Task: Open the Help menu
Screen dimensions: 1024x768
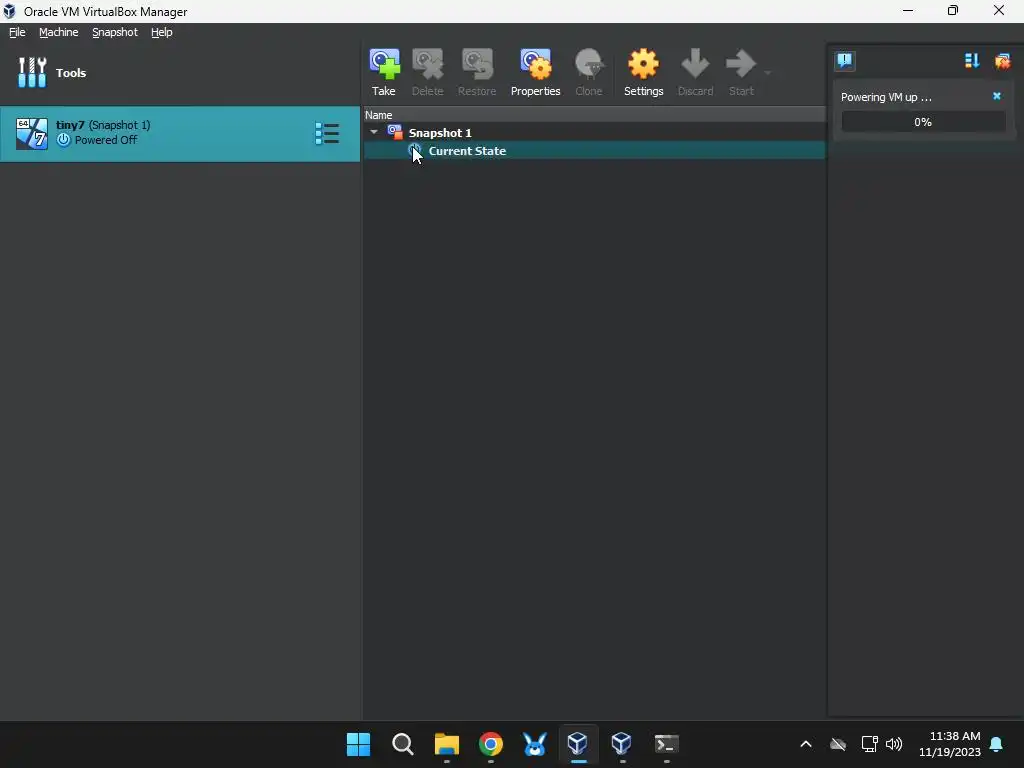Action: point(162,32)
